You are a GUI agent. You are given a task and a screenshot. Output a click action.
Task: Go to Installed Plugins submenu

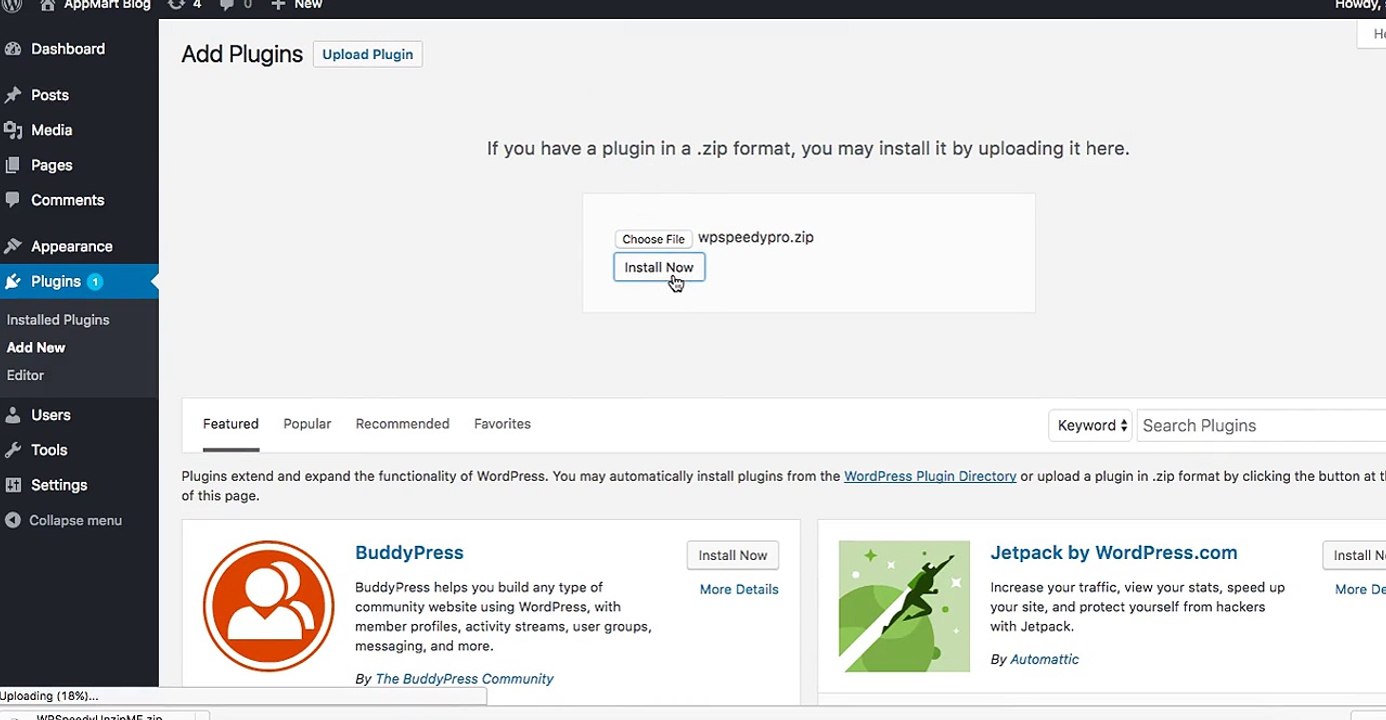click(58, 320)
